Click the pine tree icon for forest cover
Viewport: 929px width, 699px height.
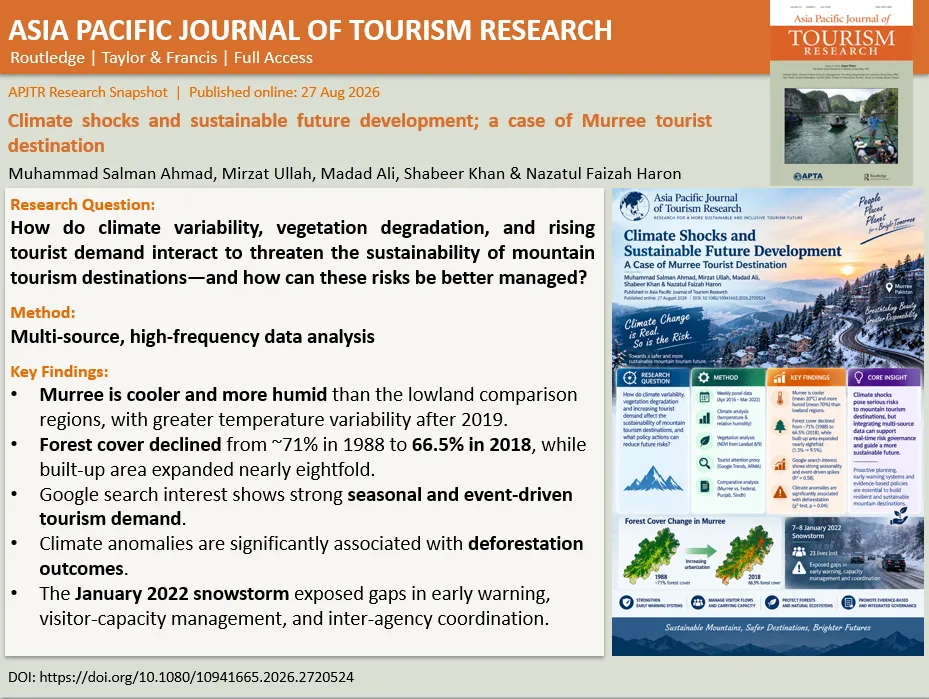tap(780, 425)
